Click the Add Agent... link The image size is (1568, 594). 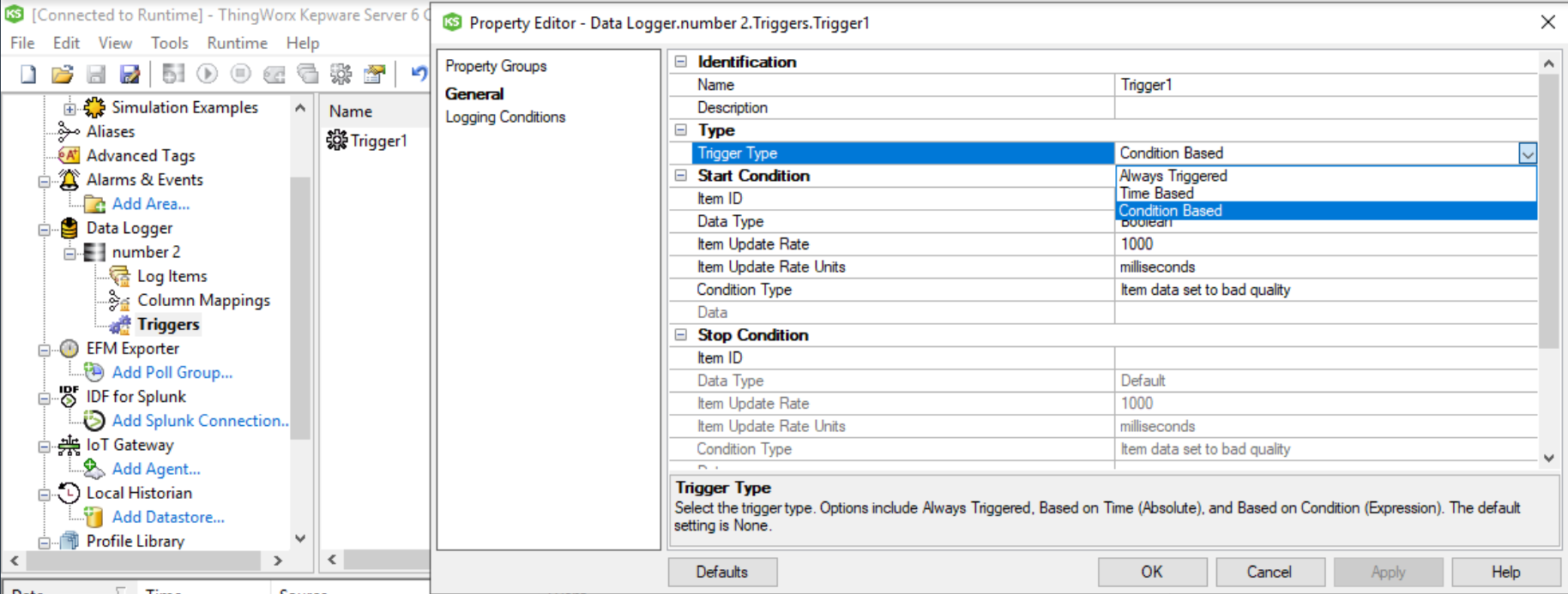click(156, 469)
